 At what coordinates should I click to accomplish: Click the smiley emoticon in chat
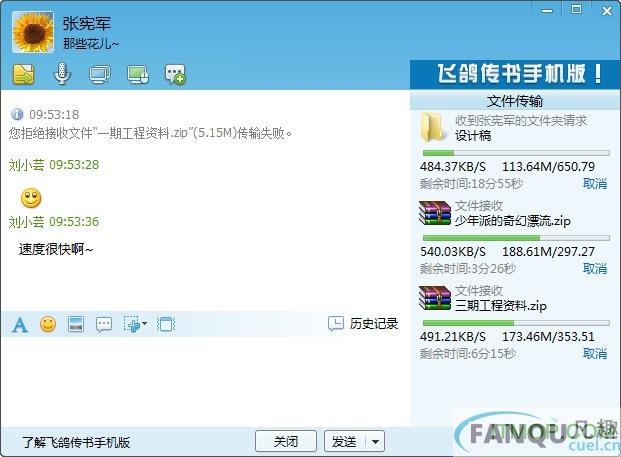(x=31, y=198)
